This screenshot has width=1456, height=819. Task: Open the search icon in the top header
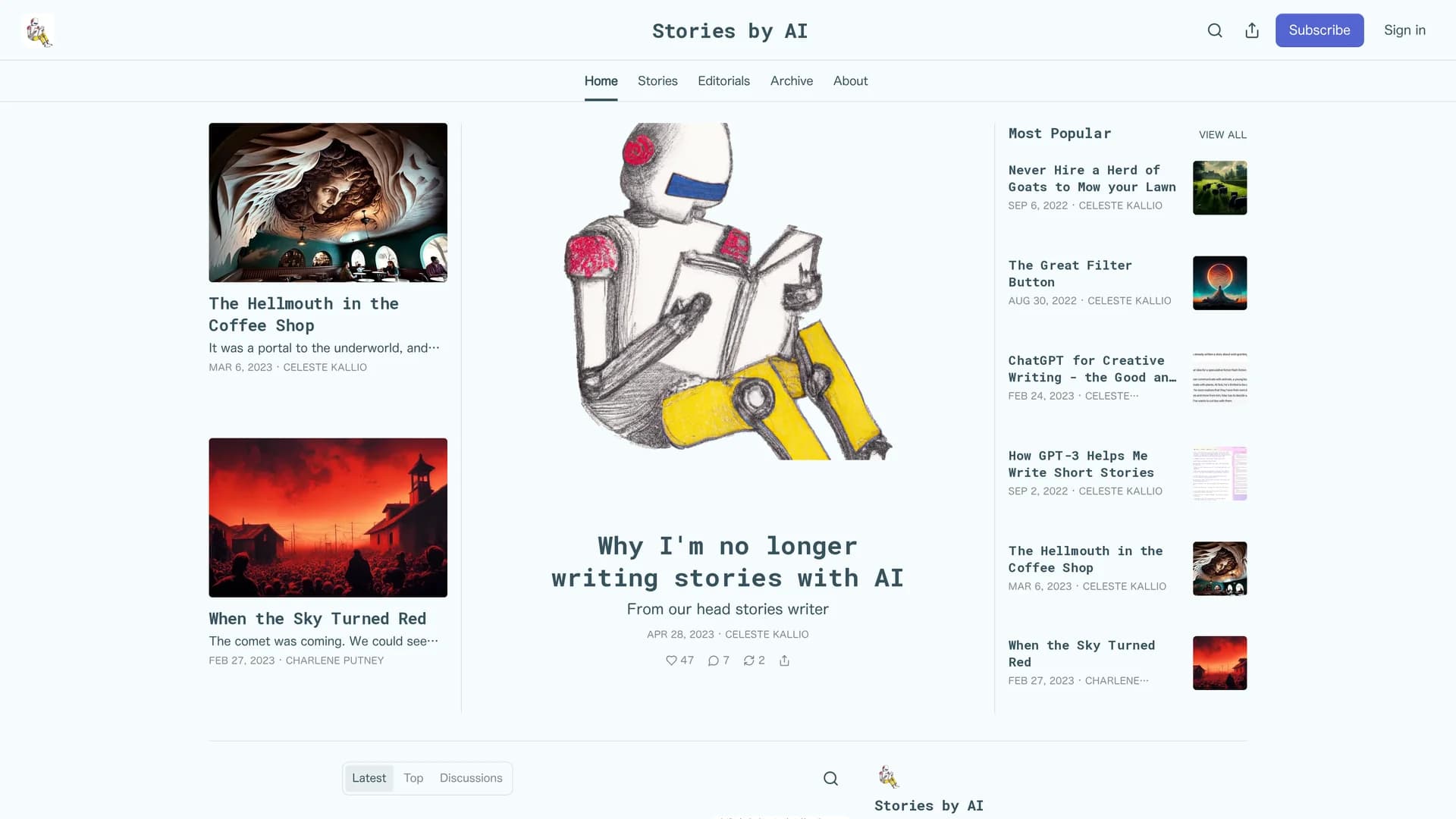[x=1215, y=30]
